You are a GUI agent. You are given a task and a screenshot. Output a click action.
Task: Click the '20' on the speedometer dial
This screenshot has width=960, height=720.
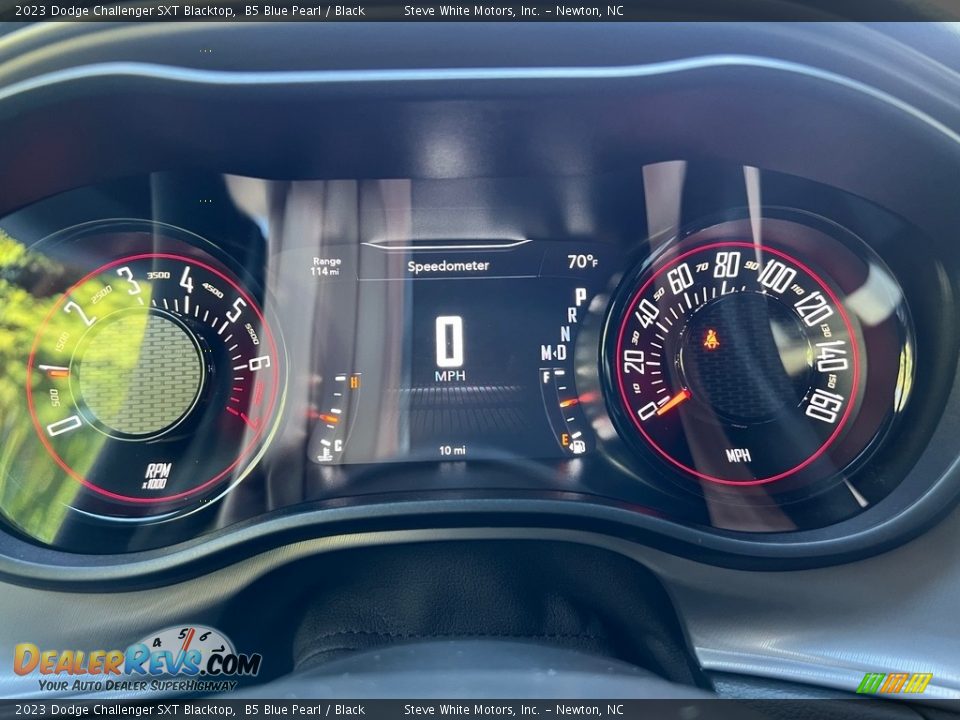634,361
